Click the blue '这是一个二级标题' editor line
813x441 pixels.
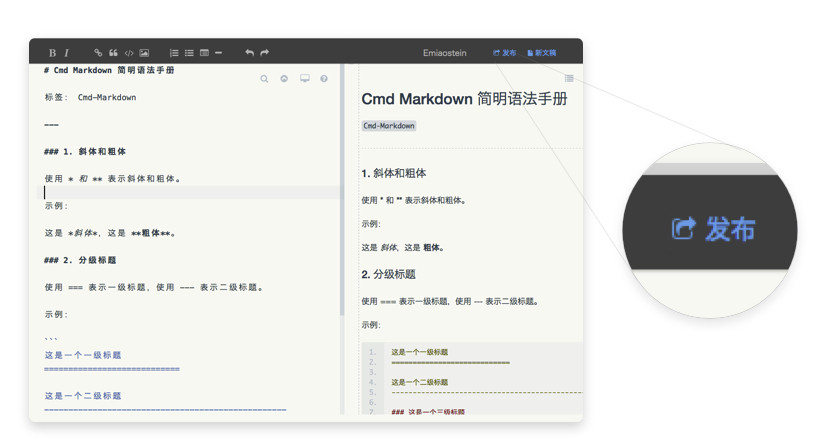(x=82, y=396)
